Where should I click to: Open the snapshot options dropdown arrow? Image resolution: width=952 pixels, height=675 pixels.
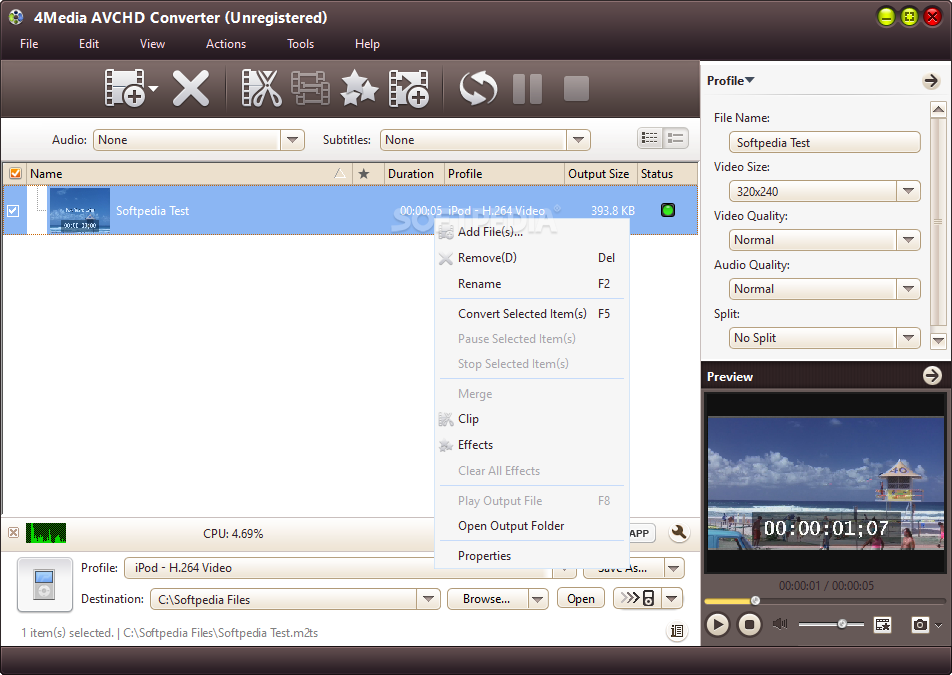939,625
